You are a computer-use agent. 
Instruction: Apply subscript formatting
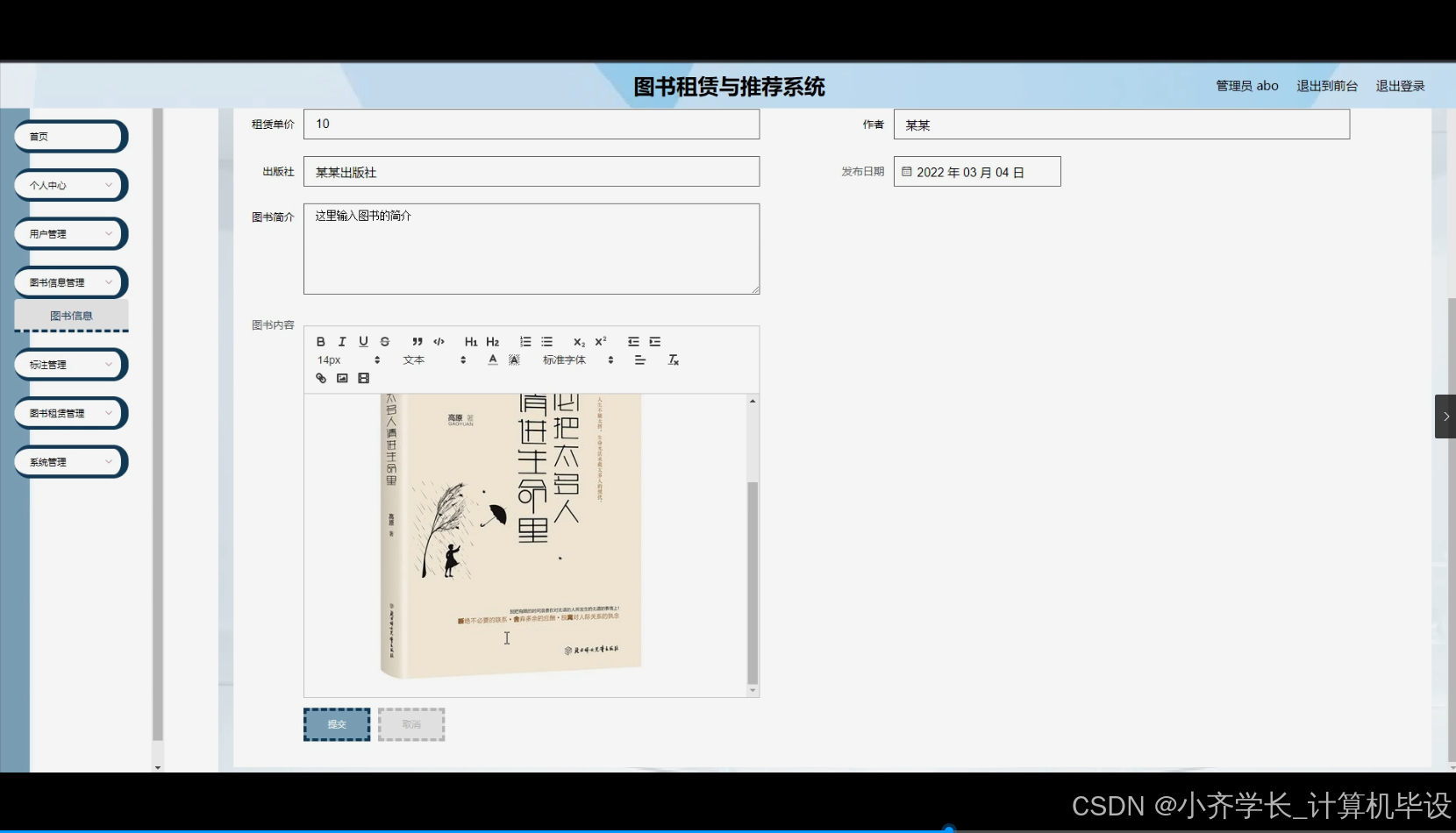tap(579, 342)
